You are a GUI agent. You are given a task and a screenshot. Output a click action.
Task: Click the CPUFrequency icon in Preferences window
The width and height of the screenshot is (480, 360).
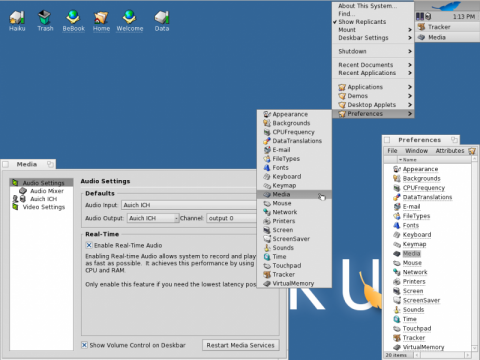(397, 188)
